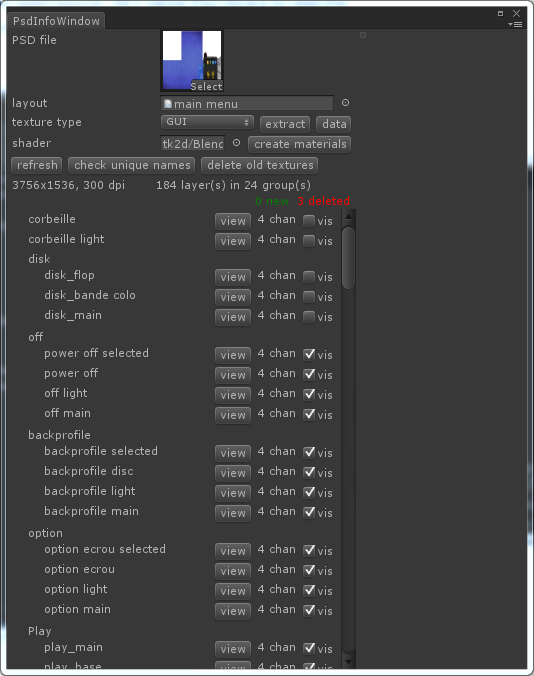The image size is (534, 676).
Task: Click the tk2d/Blend shader field
Action: pyautogui.click(x=193, y=144)
